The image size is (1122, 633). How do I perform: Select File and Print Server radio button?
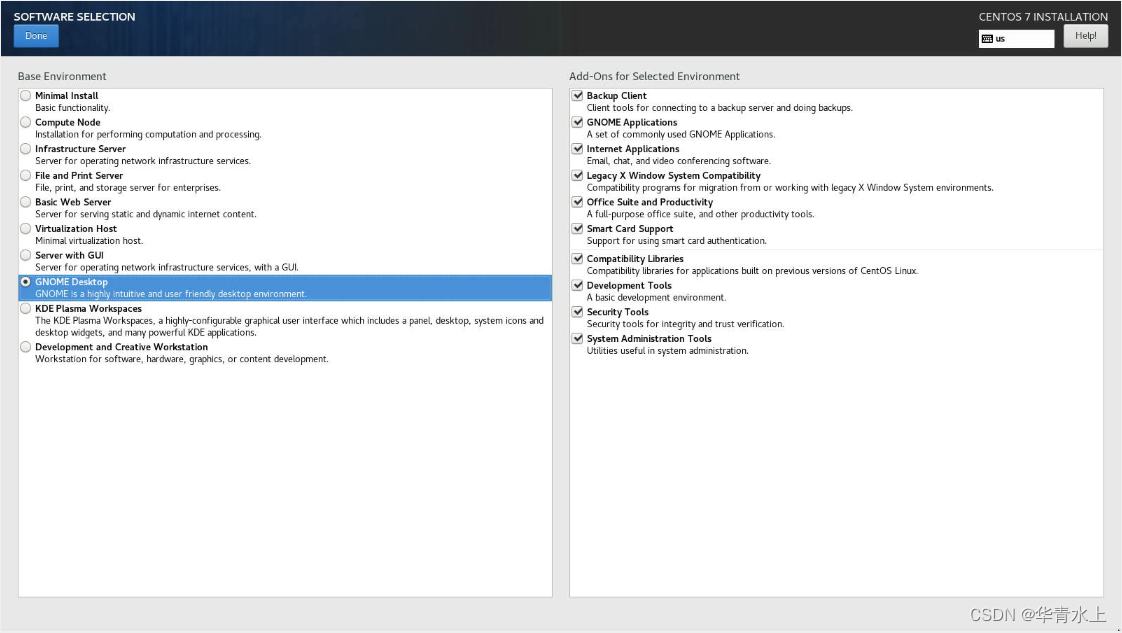pyautogui.click(x=26, y=175)
